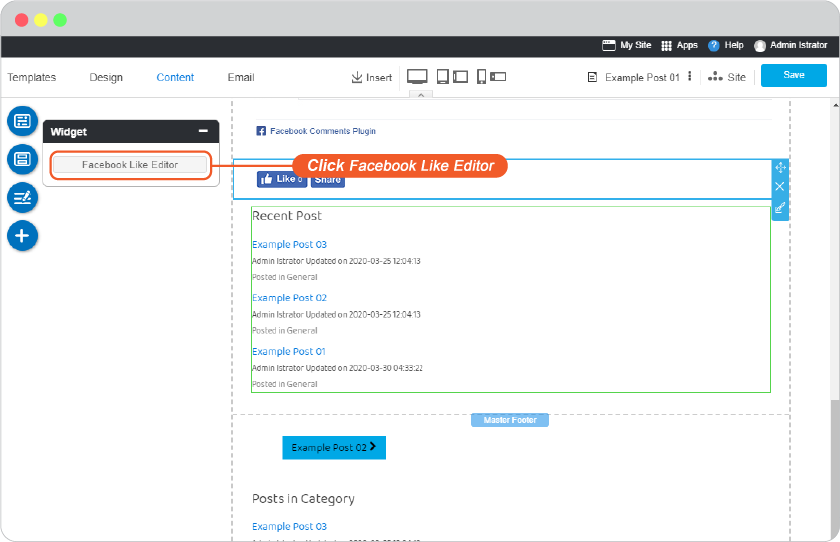Viewport: 840px width, 542px height.
Task: Select the Master Footer label
Action: [x=509, y=420]
